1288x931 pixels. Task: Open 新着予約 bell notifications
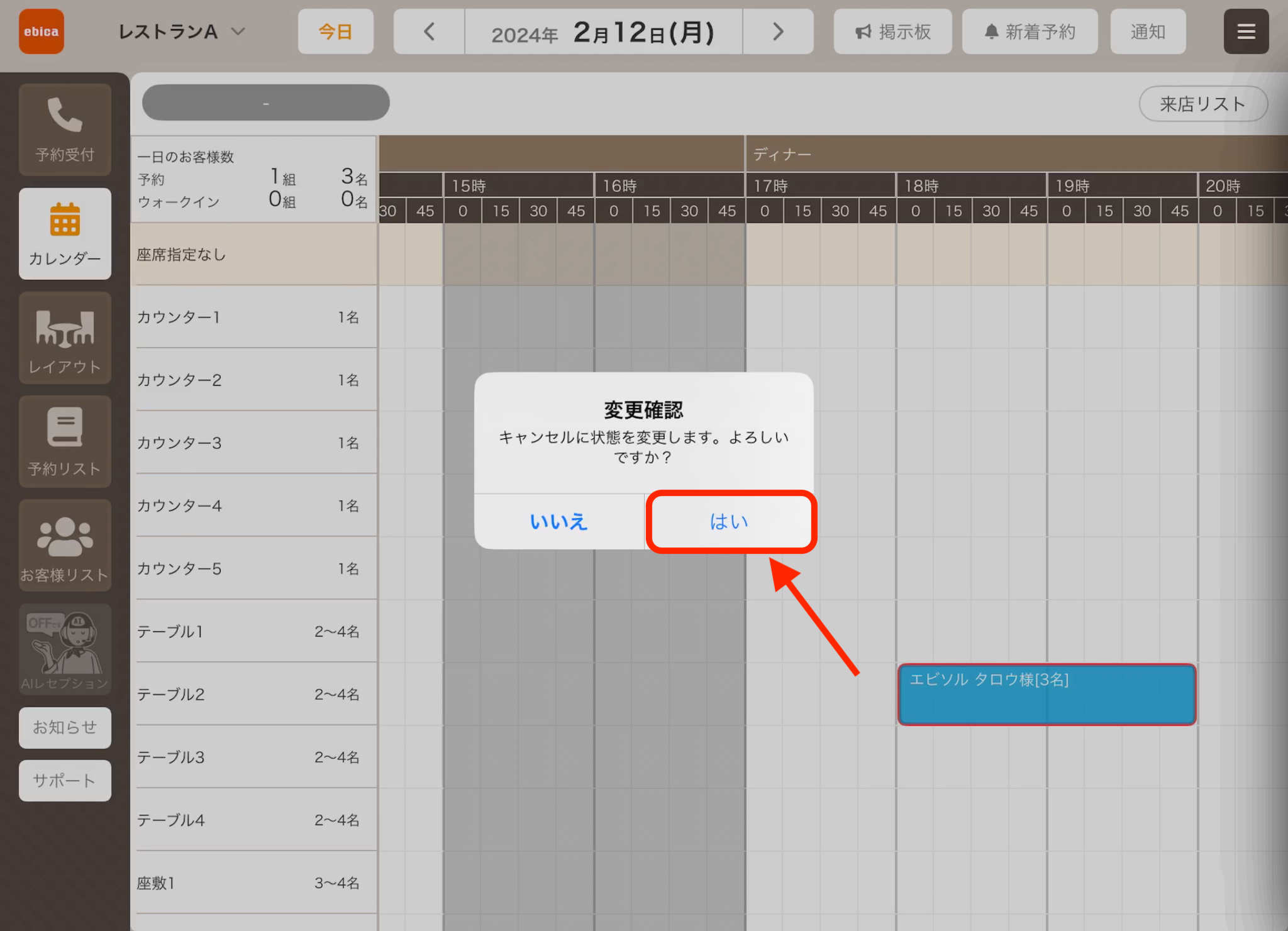coord(1030,31)
